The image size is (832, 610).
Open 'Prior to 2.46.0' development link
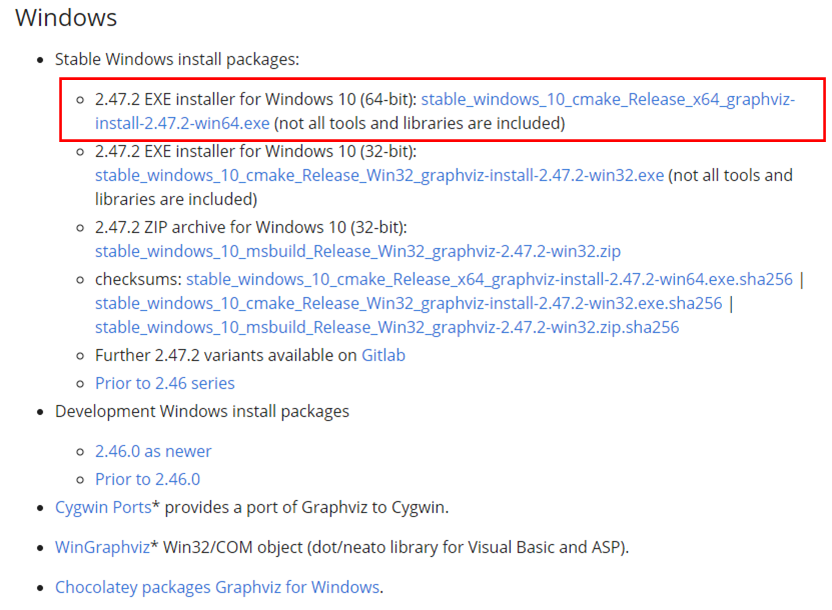[x=148, y=479]
